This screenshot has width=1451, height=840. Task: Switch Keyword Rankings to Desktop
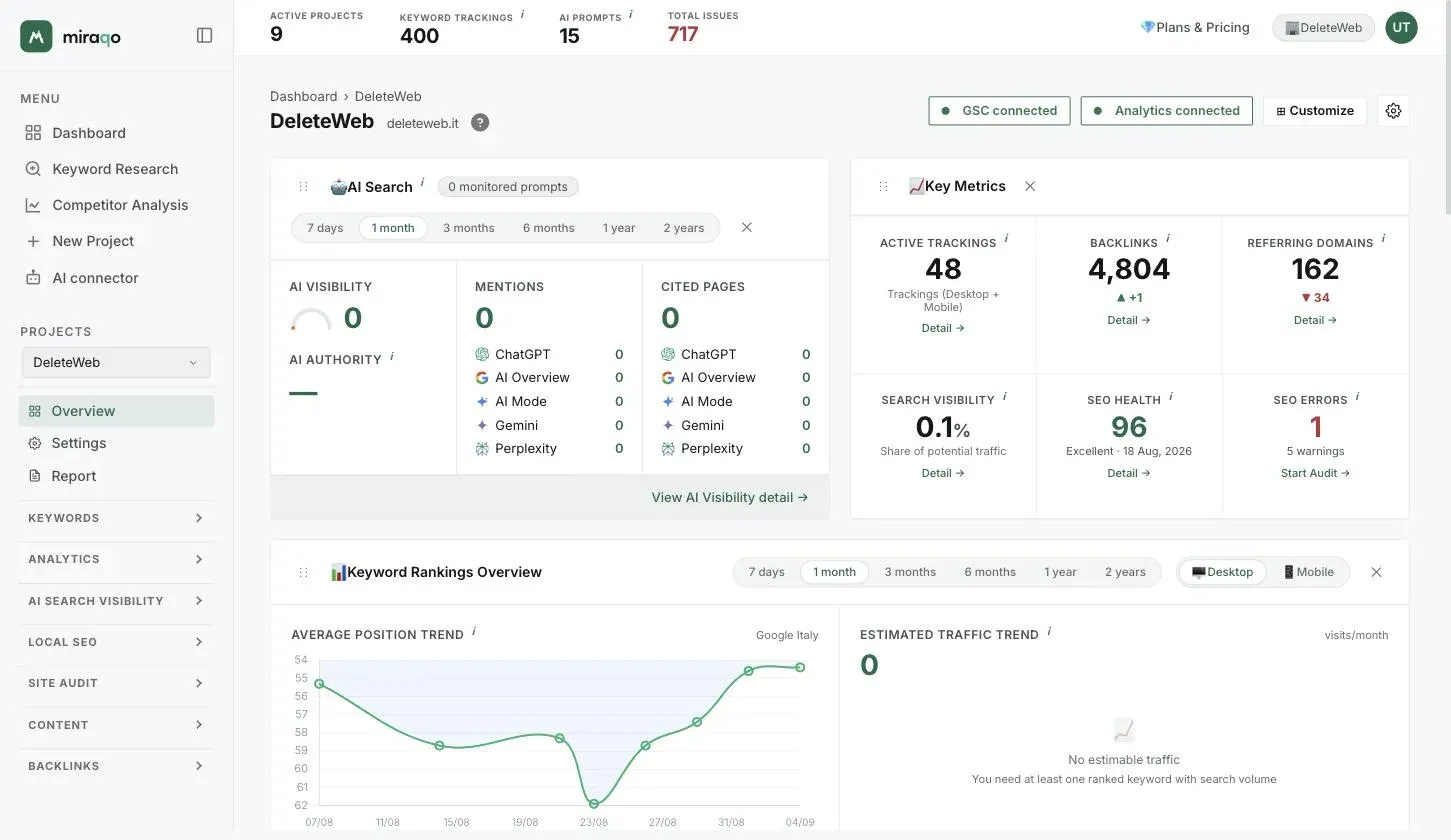(1222, 572)
